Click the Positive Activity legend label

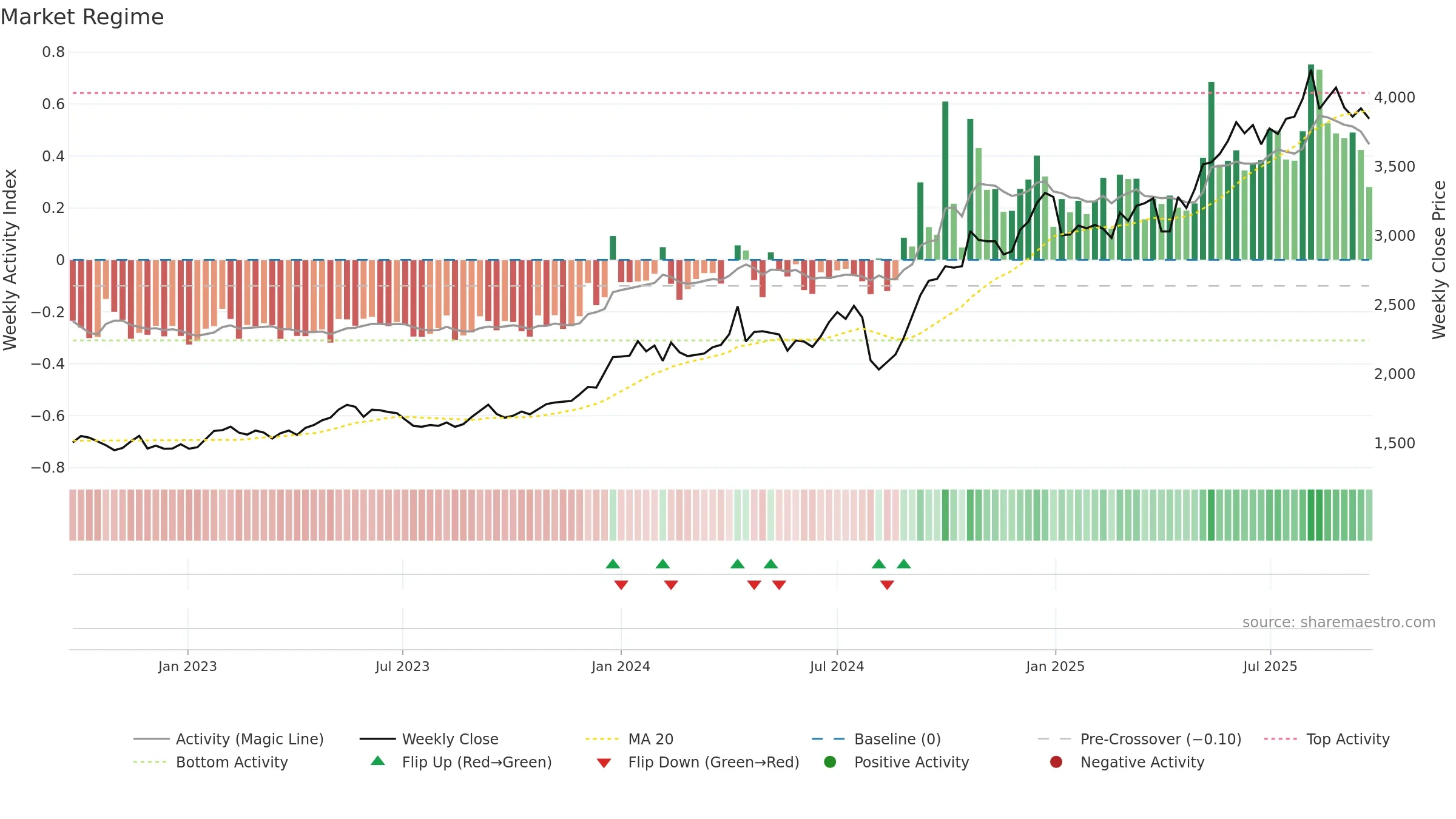tap(911, 762)
